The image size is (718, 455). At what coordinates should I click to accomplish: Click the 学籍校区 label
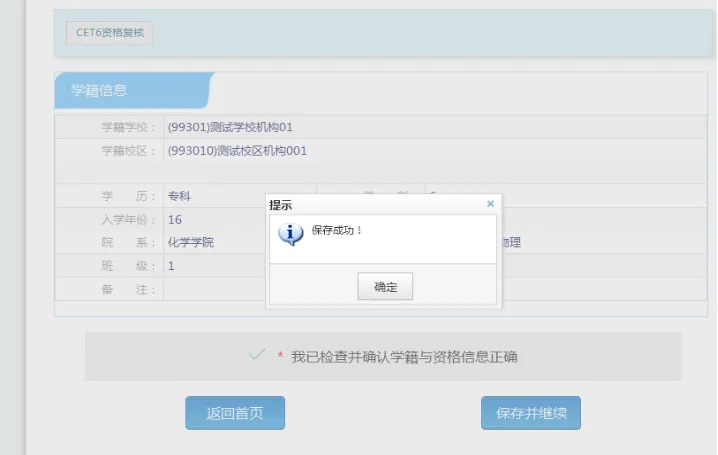(x=129, y=151)
